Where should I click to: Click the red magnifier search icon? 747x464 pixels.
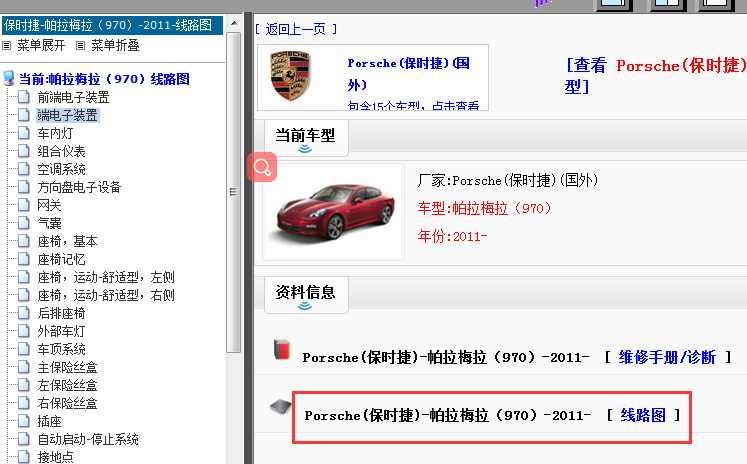coord(262,167)
